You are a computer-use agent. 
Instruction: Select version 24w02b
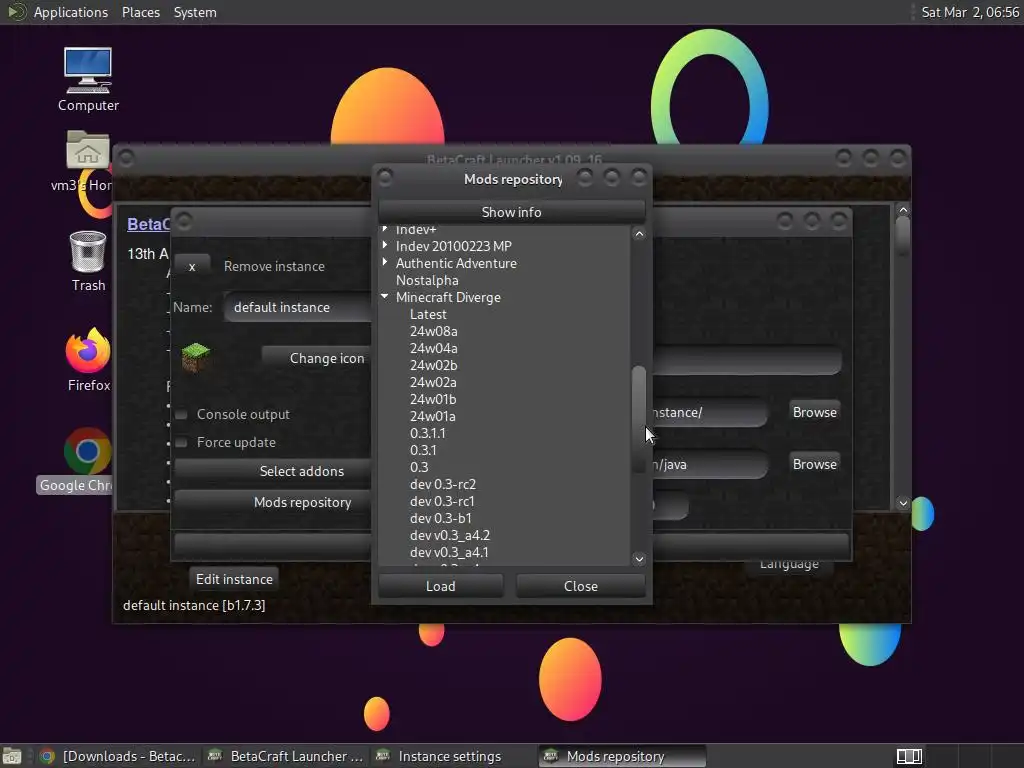click(434, 365)
